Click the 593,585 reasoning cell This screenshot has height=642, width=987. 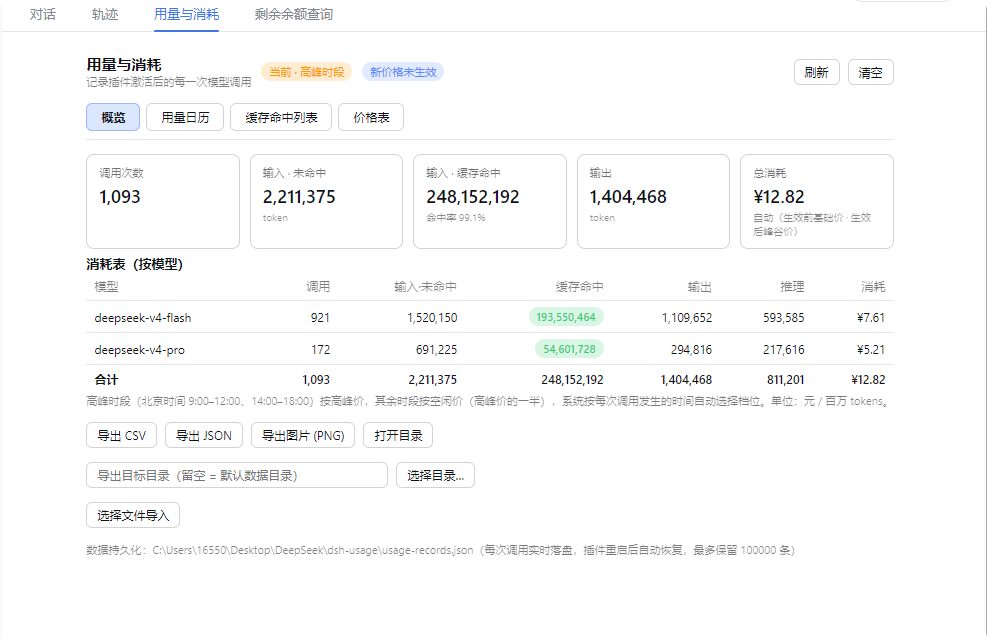click(784, 318)
